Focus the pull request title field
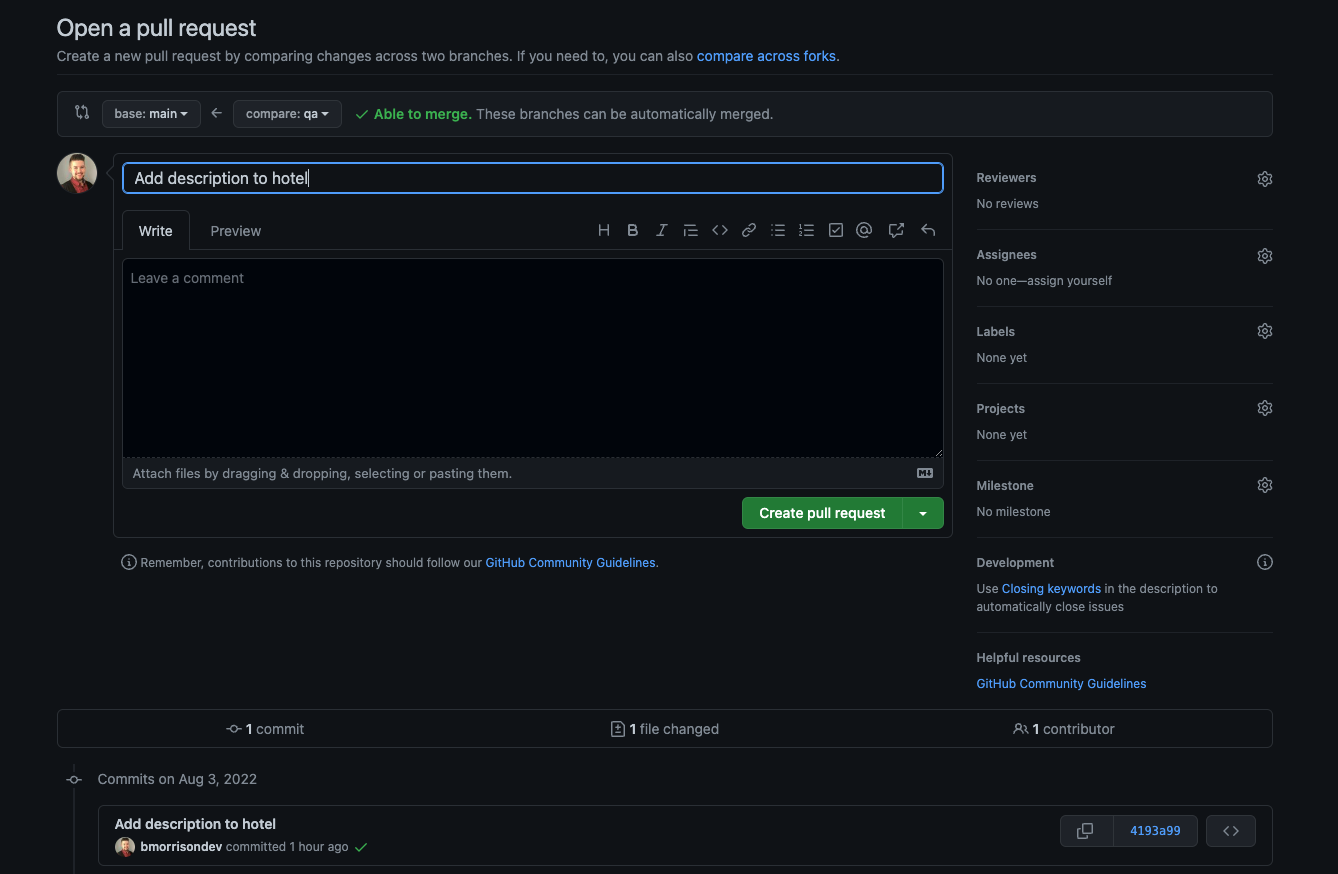The height and width of the screenshot is (874, 1338). click(533, 178)
